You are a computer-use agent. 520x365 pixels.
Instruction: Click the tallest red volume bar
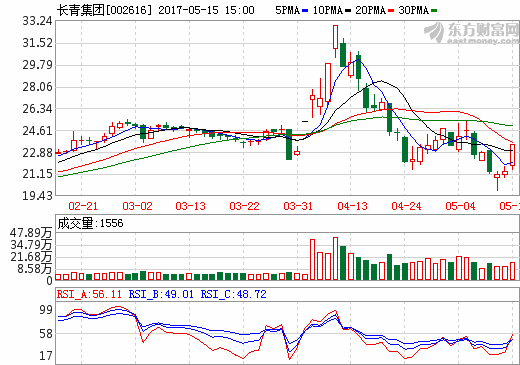[x=335, y=259]
